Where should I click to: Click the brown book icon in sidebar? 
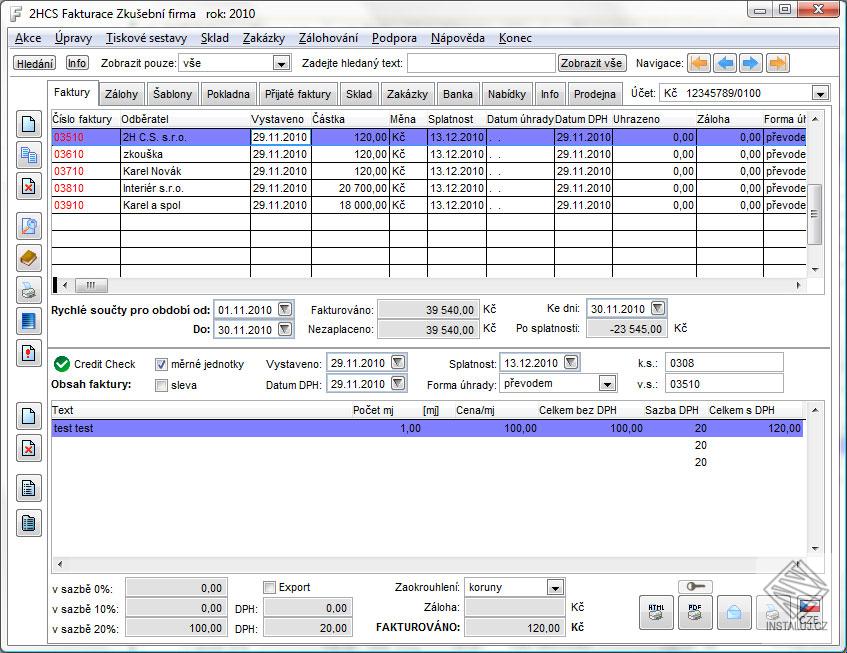pyautogui.click(x=30, y=258)
